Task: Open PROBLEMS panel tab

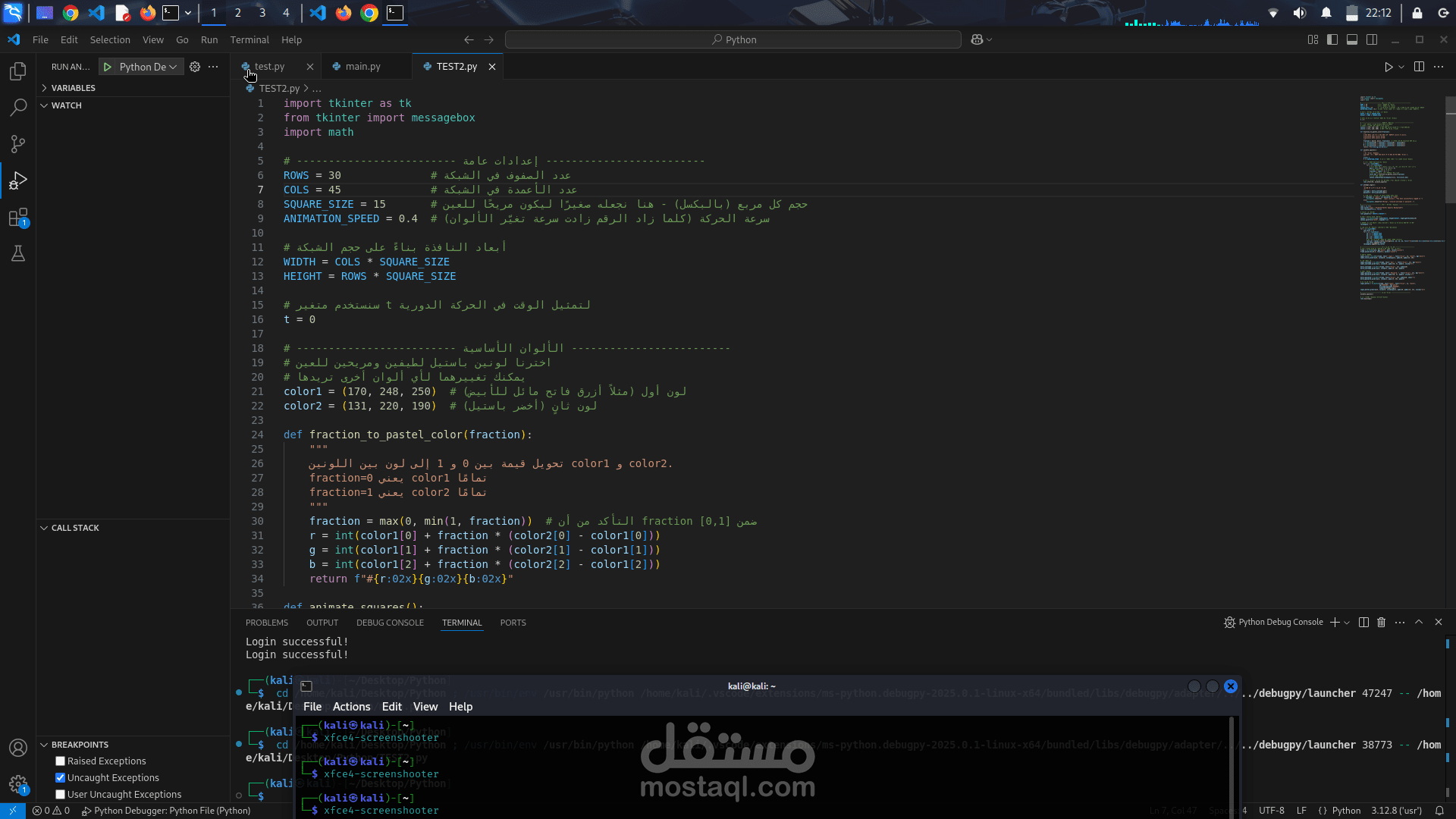Action: (267, 623)
